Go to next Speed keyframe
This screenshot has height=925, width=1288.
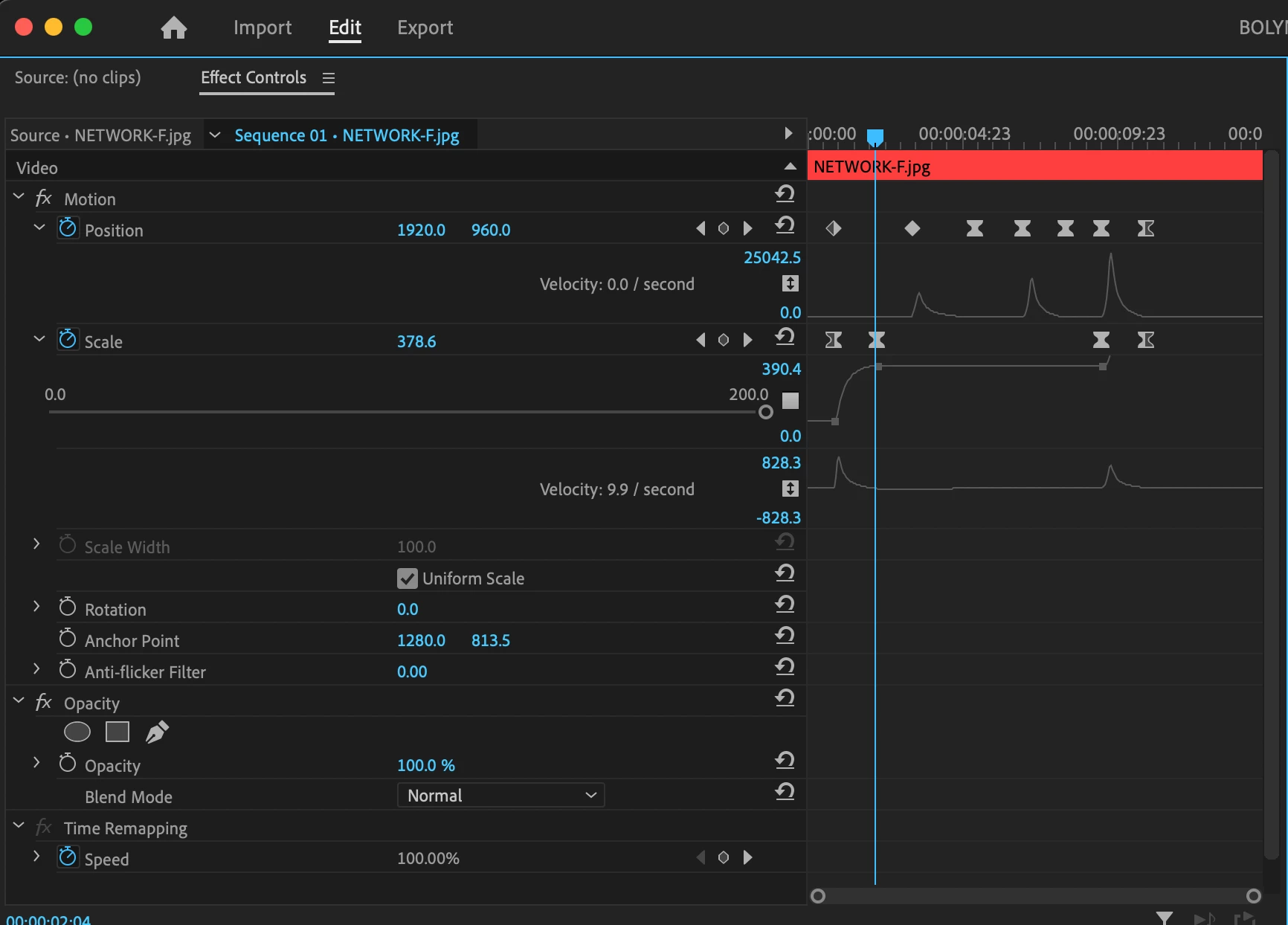point(747,857)
